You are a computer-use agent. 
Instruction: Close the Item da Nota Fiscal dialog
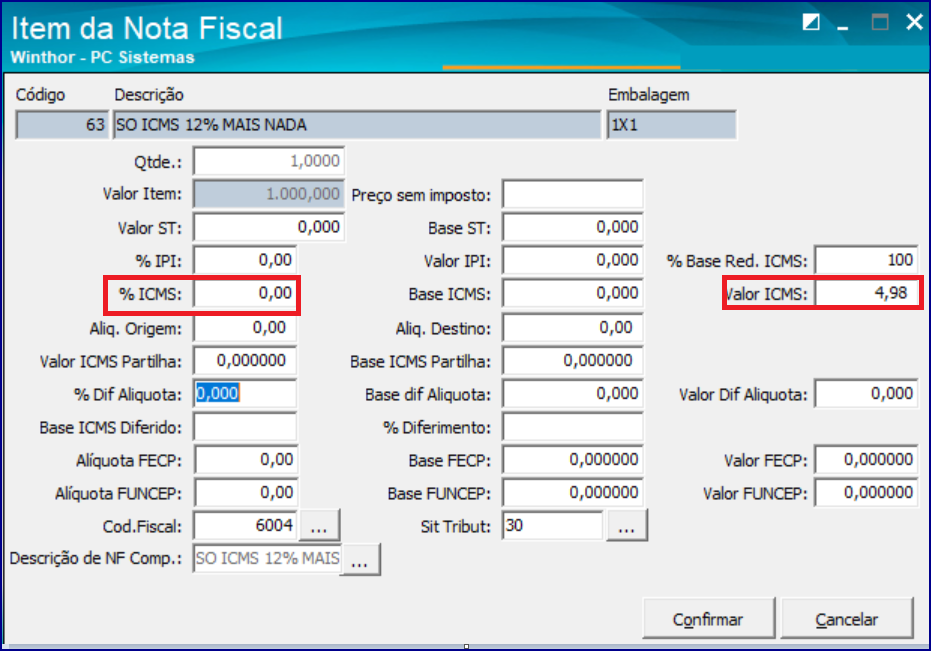(x=914, y=22)
